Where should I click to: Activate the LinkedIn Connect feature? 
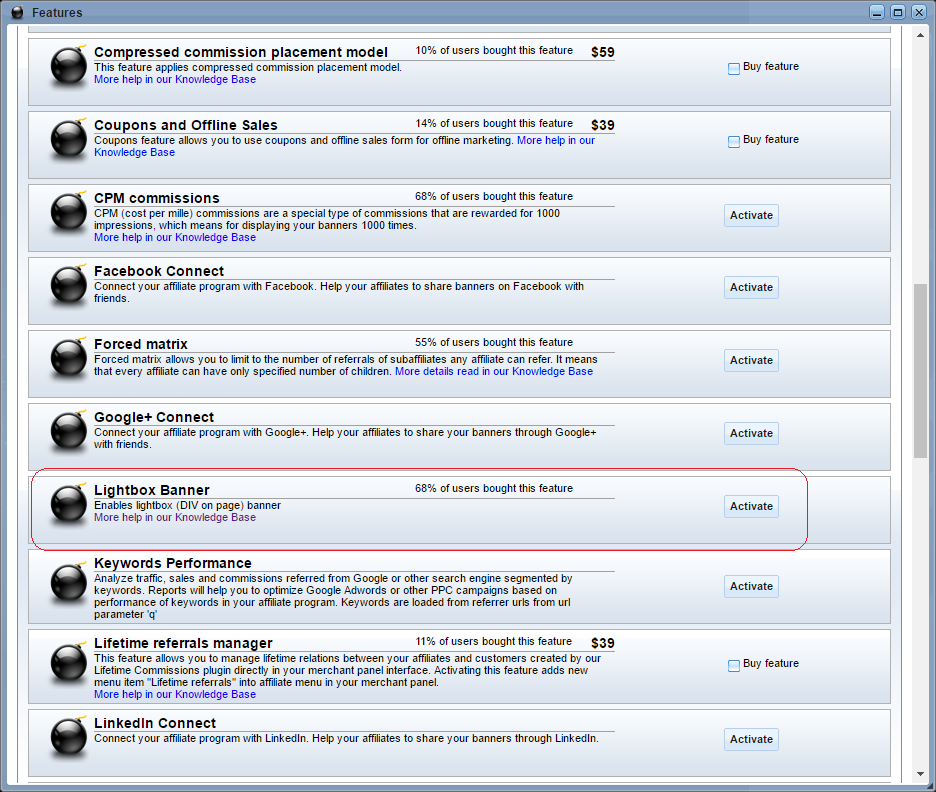tap(751, 739)
